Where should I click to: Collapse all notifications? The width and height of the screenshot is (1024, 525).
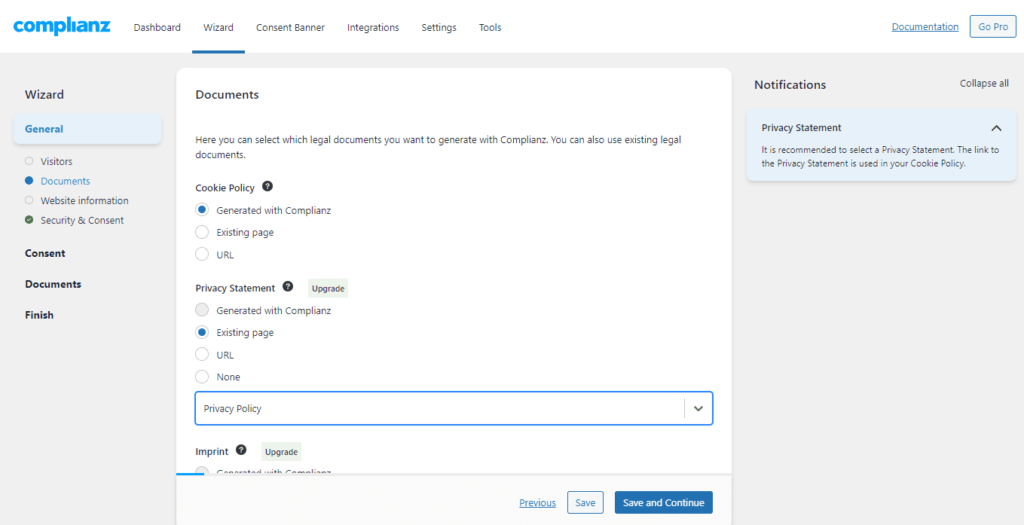(984, 84)
